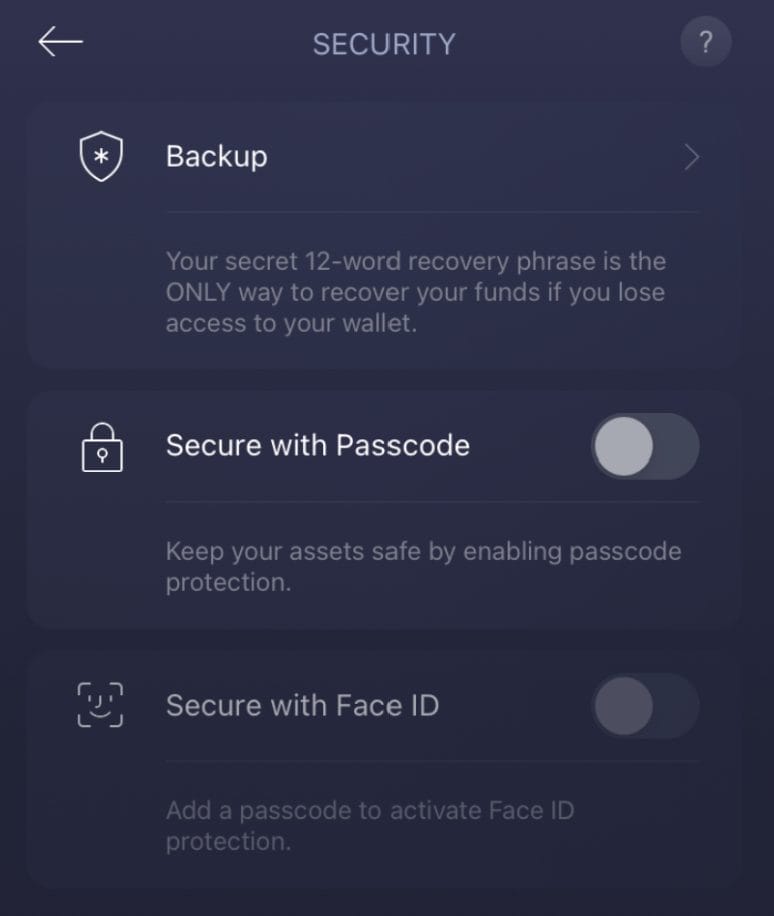
Task: Expand Backup using the right chevron
Action: click(x=692, y=157)
